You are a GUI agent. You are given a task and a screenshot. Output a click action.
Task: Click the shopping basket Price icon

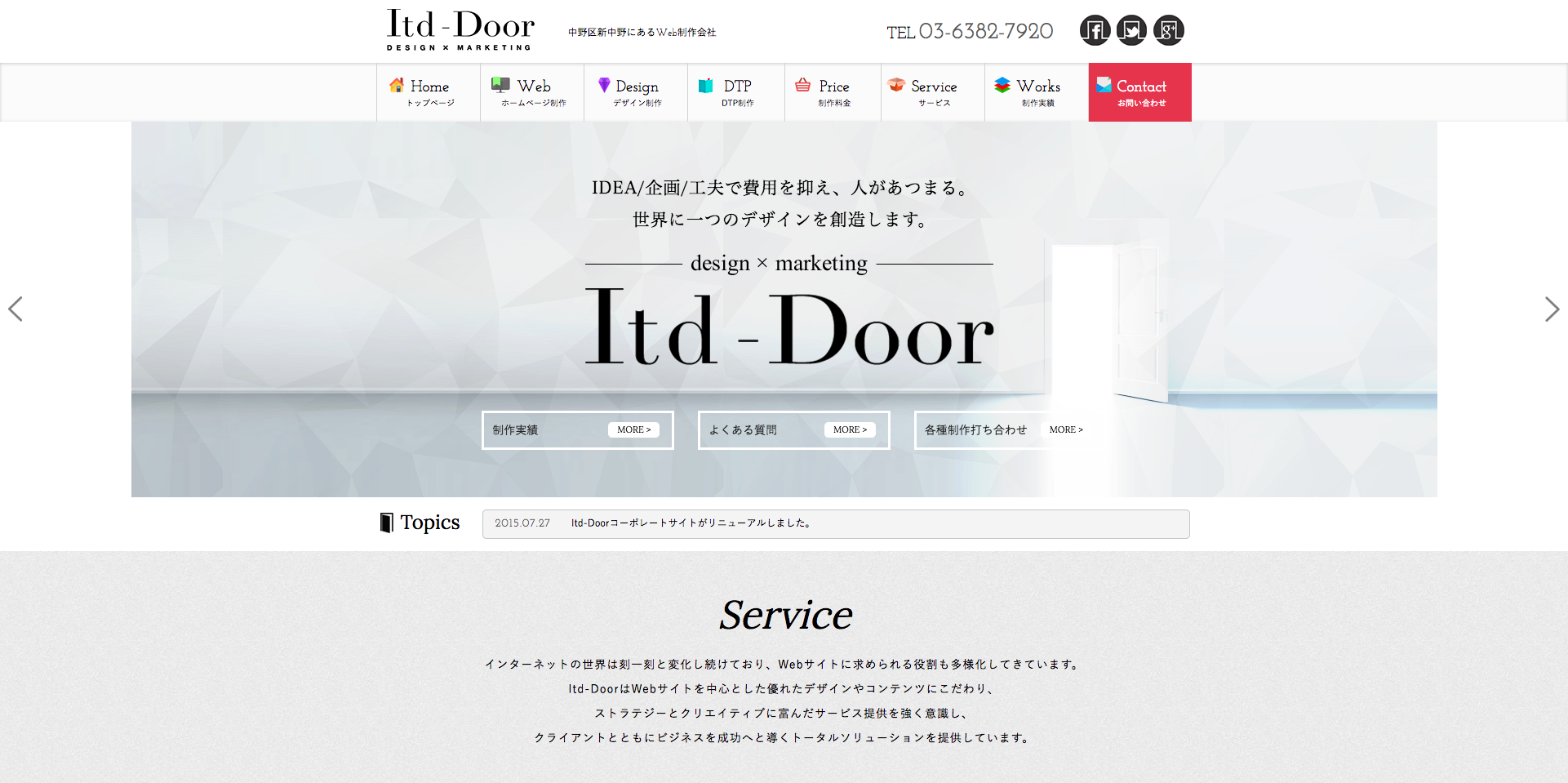[x=803, y=85]
